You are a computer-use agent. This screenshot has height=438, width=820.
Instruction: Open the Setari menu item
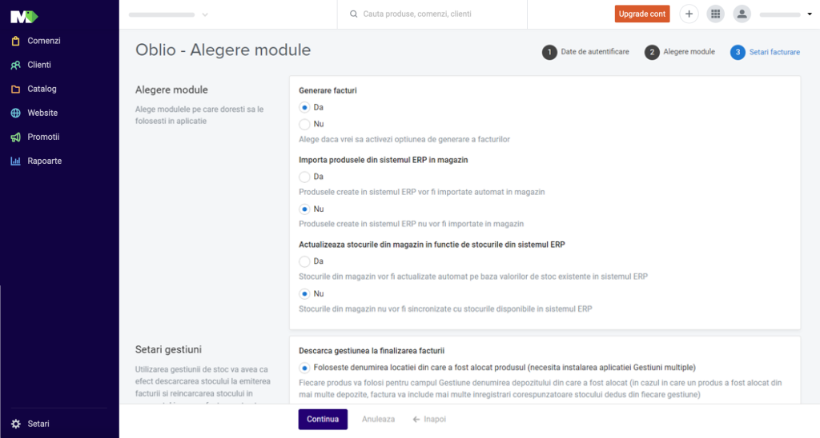(38, 424)
